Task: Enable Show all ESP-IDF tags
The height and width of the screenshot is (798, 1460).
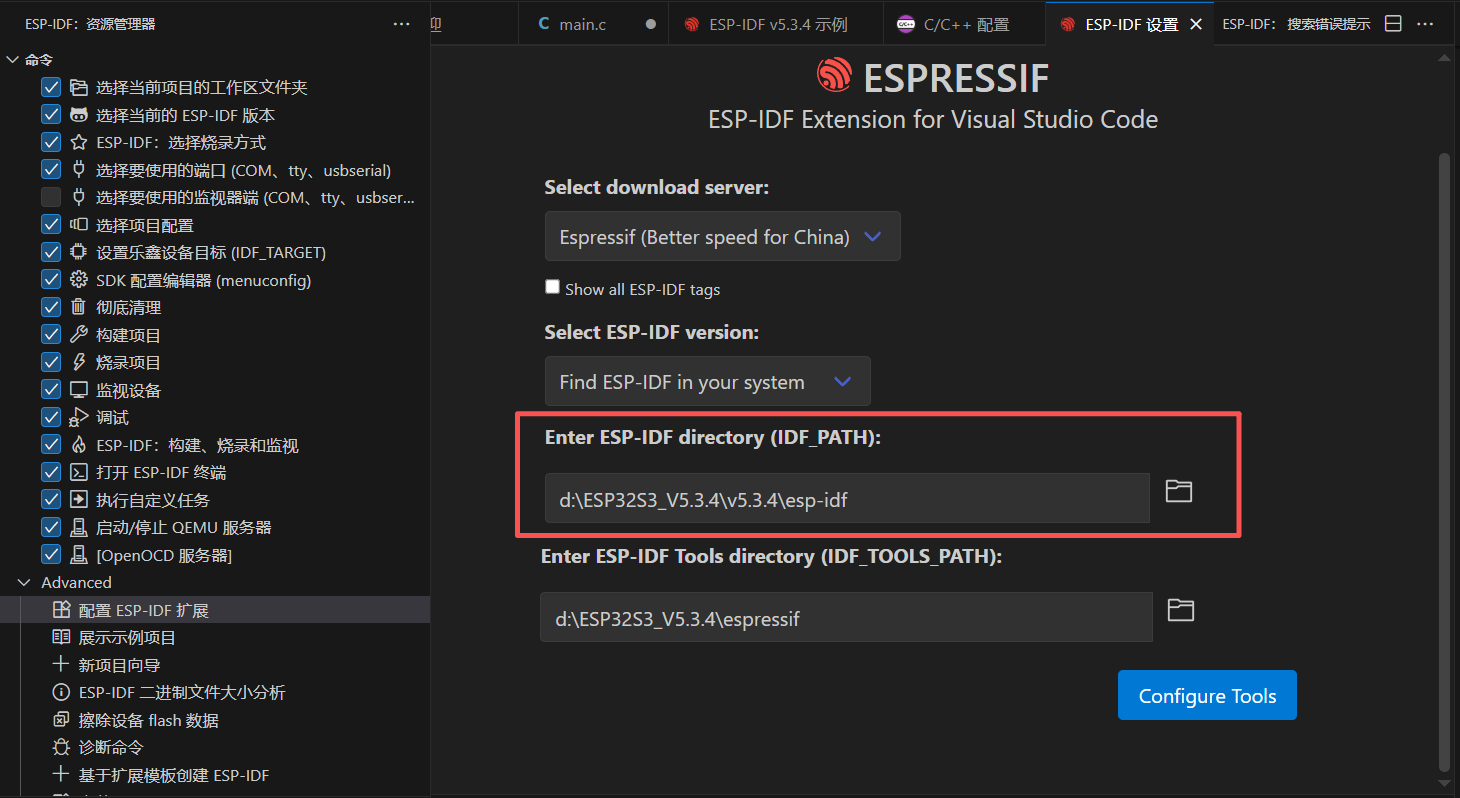Action: pyautogui.click(x=552, y=287)
